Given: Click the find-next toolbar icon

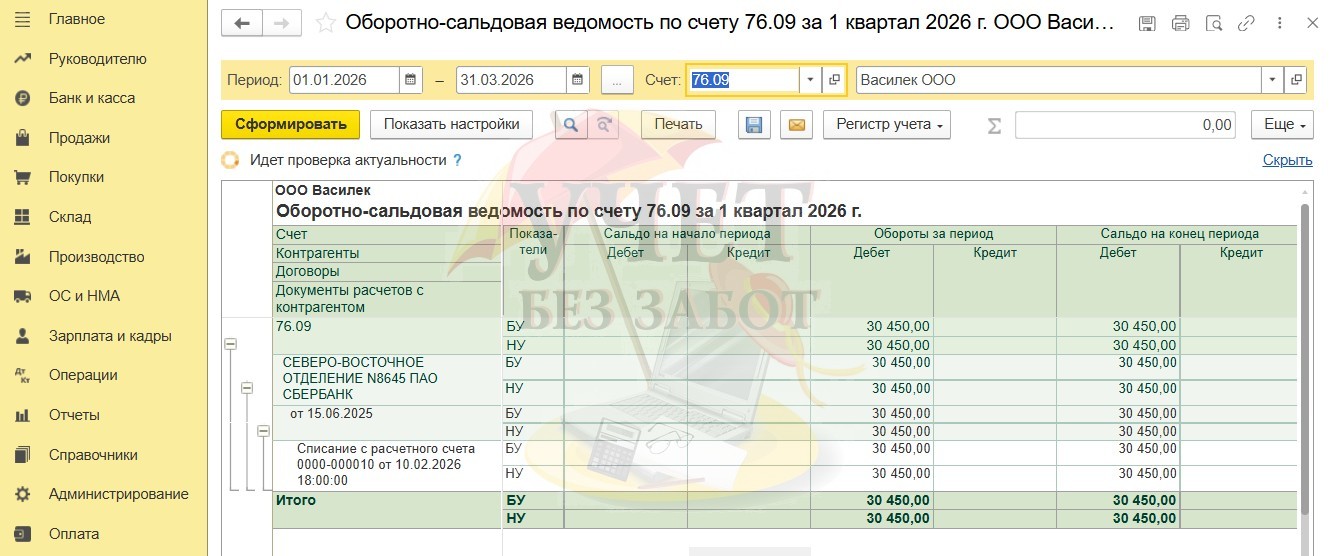Looking at the screenshot, I should pos(603,125).
